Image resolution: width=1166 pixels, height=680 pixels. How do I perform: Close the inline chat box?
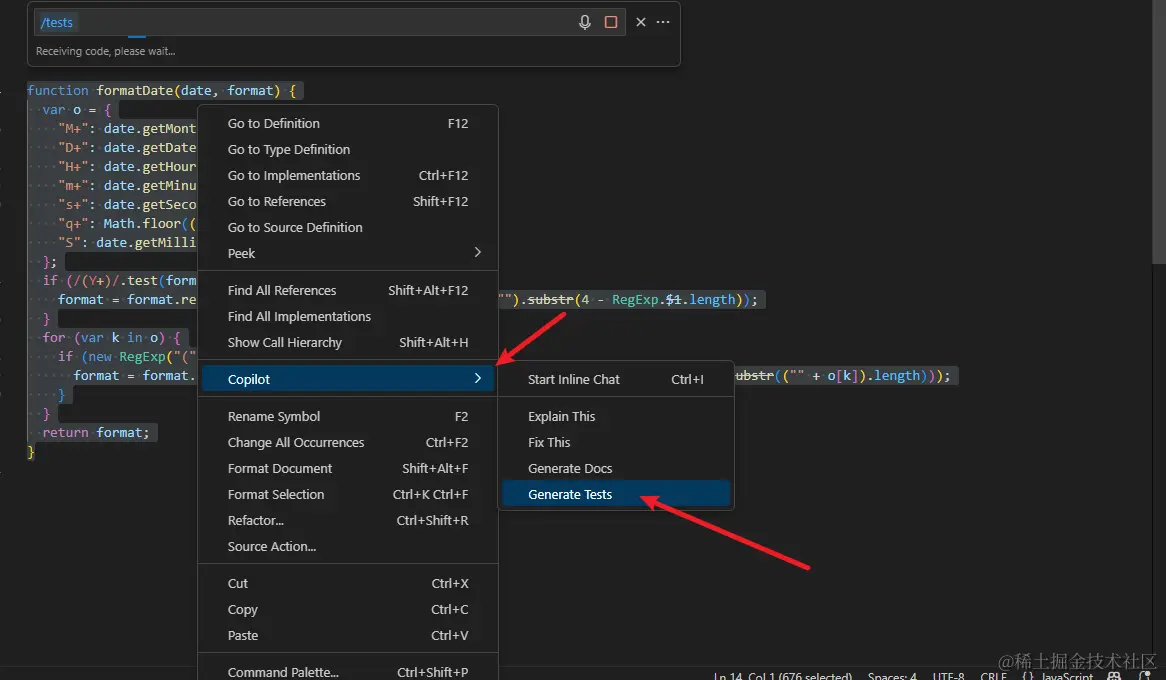(640, 22)
